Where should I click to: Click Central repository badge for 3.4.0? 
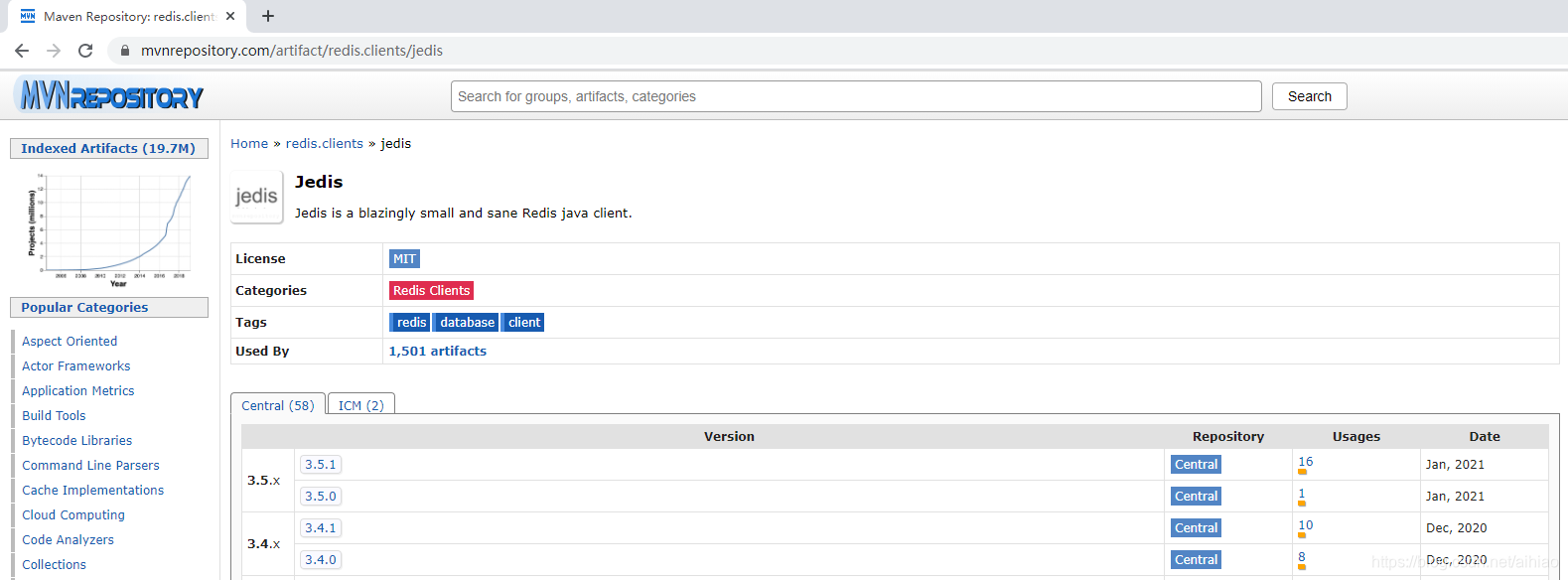[x=1196, y=560]
